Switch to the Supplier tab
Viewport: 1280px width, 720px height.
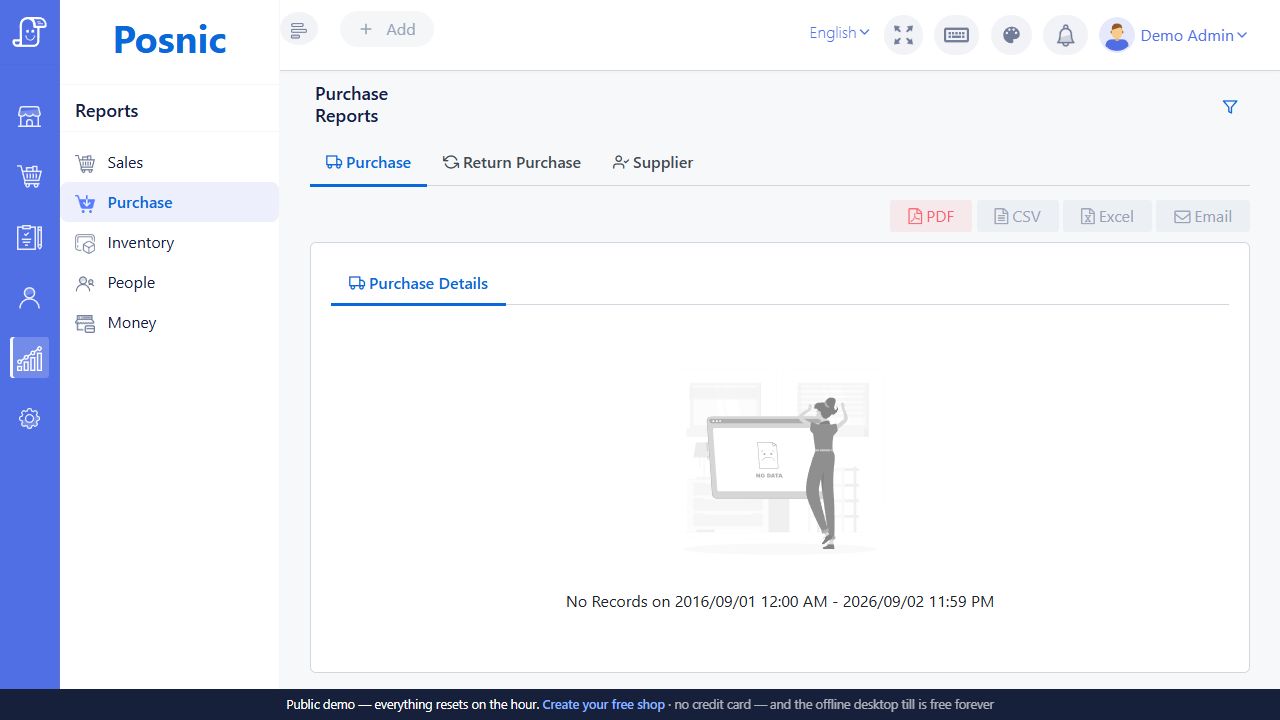[x=653, y=162]
